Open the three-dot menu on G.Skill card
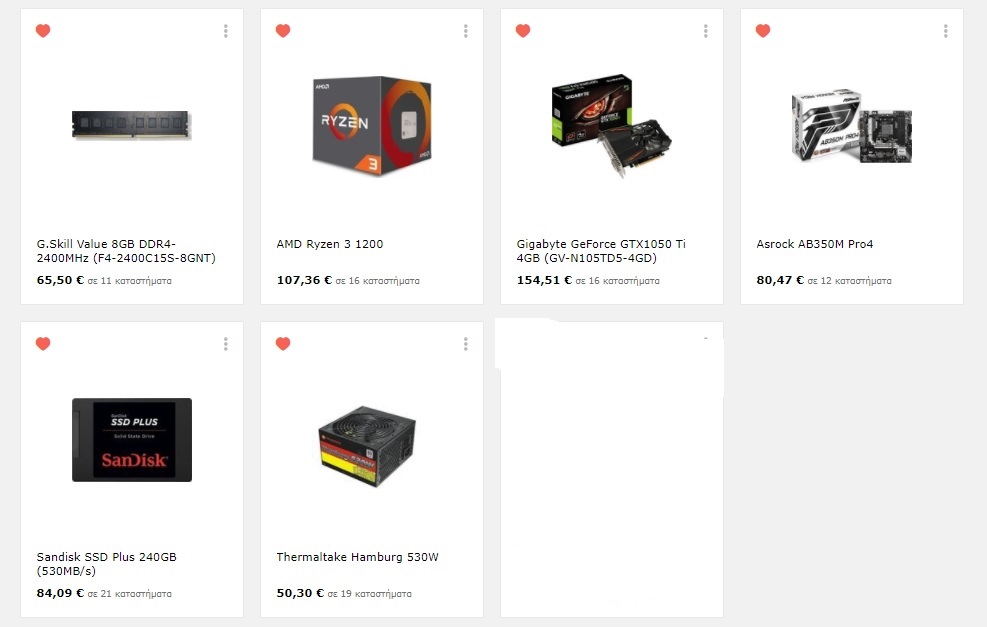Screen dimensions: 987x627 pyautogui.click(x=225, y=31)
